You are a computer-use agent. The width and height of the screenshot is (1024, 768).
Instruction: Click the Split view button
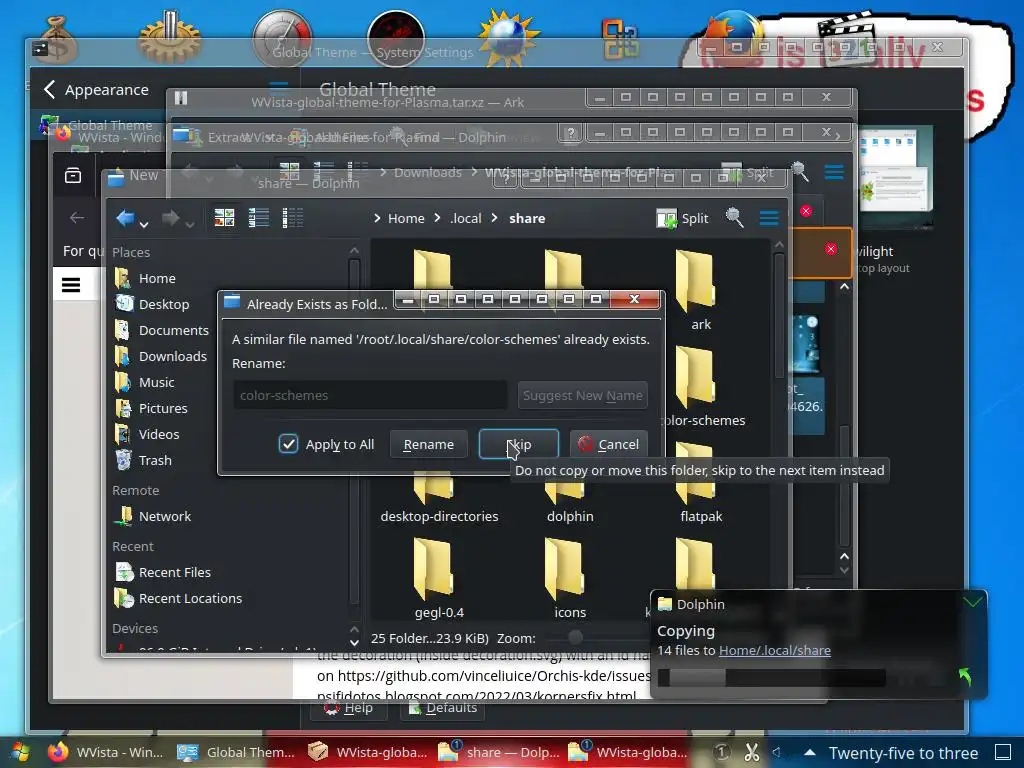click(682, 218)
